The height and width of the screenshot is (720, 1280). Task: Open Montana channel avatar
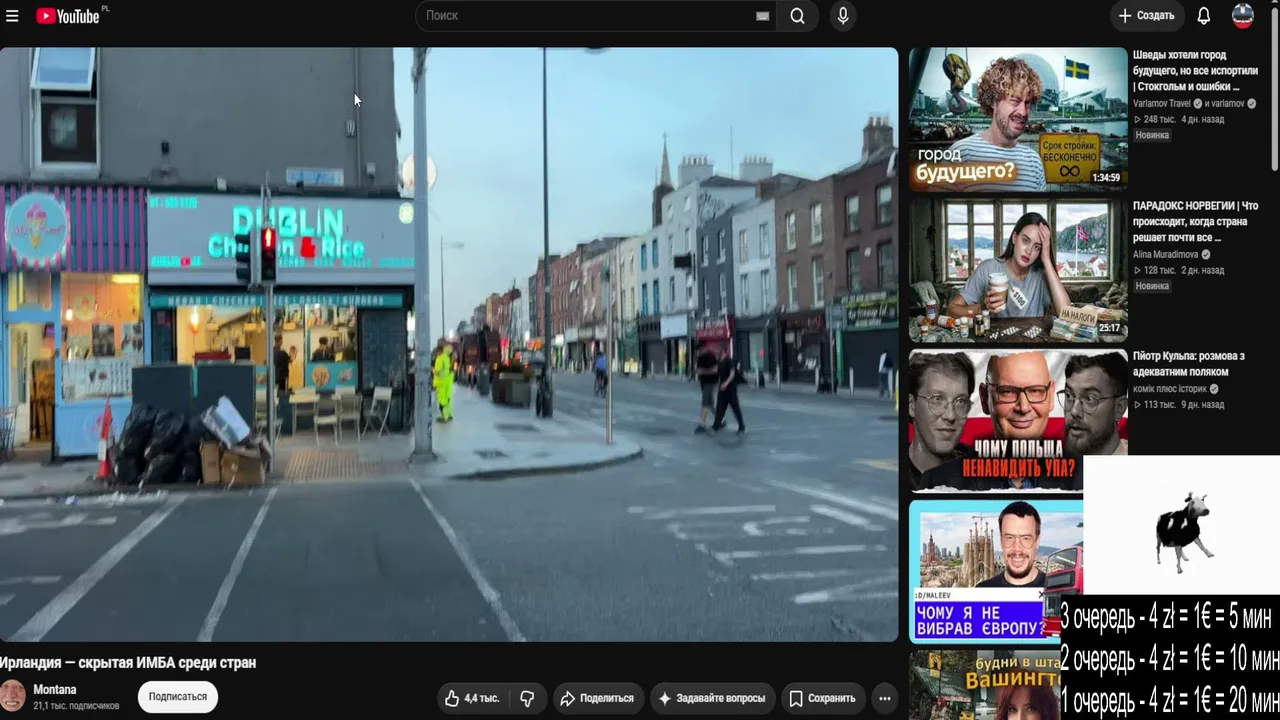coord(12,696)
